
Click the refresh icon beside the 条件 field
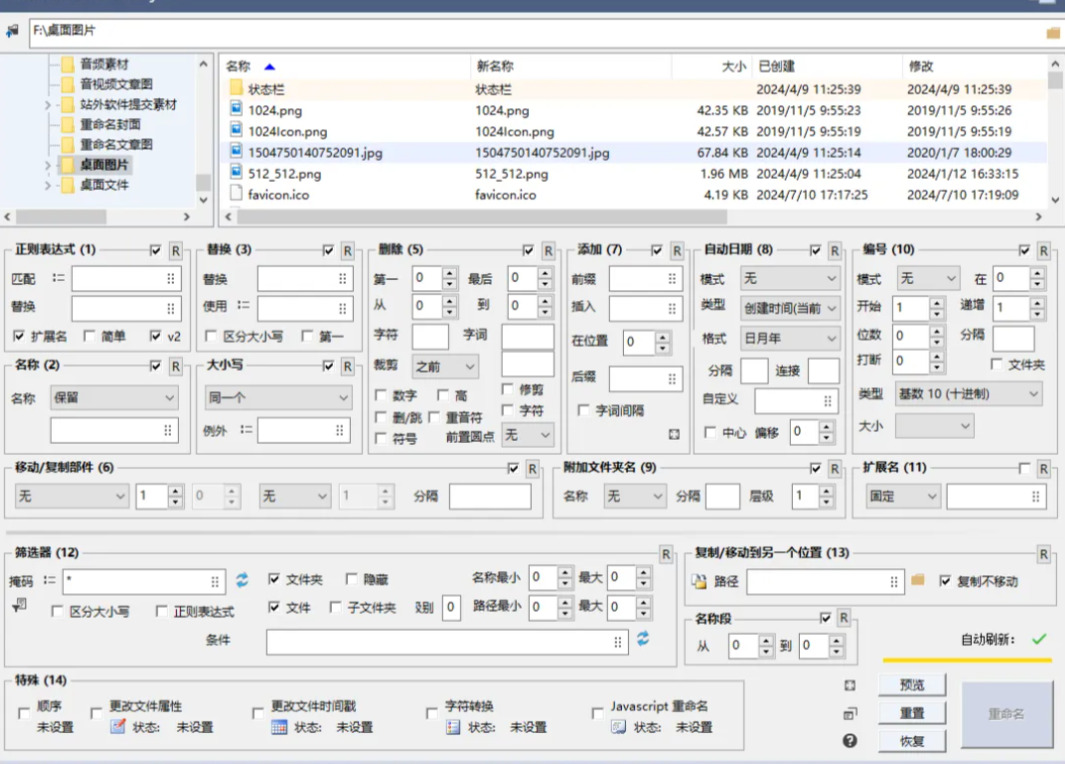[643, 639]
